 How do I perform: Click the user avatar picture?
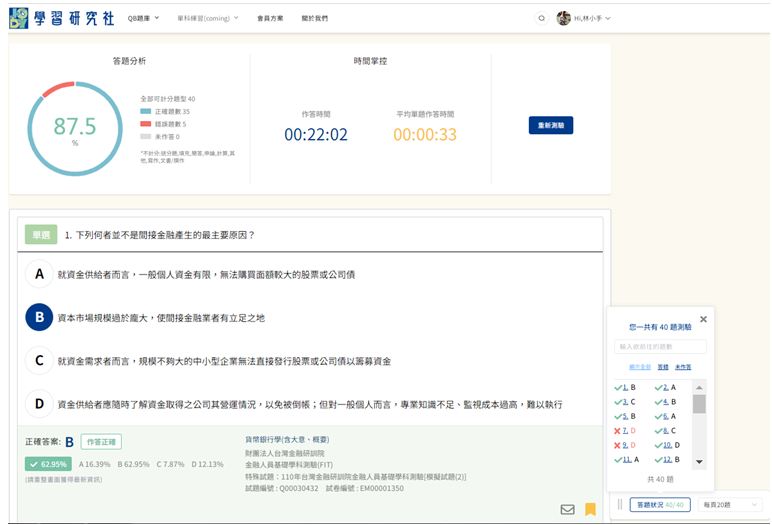(x=563, y=18)
